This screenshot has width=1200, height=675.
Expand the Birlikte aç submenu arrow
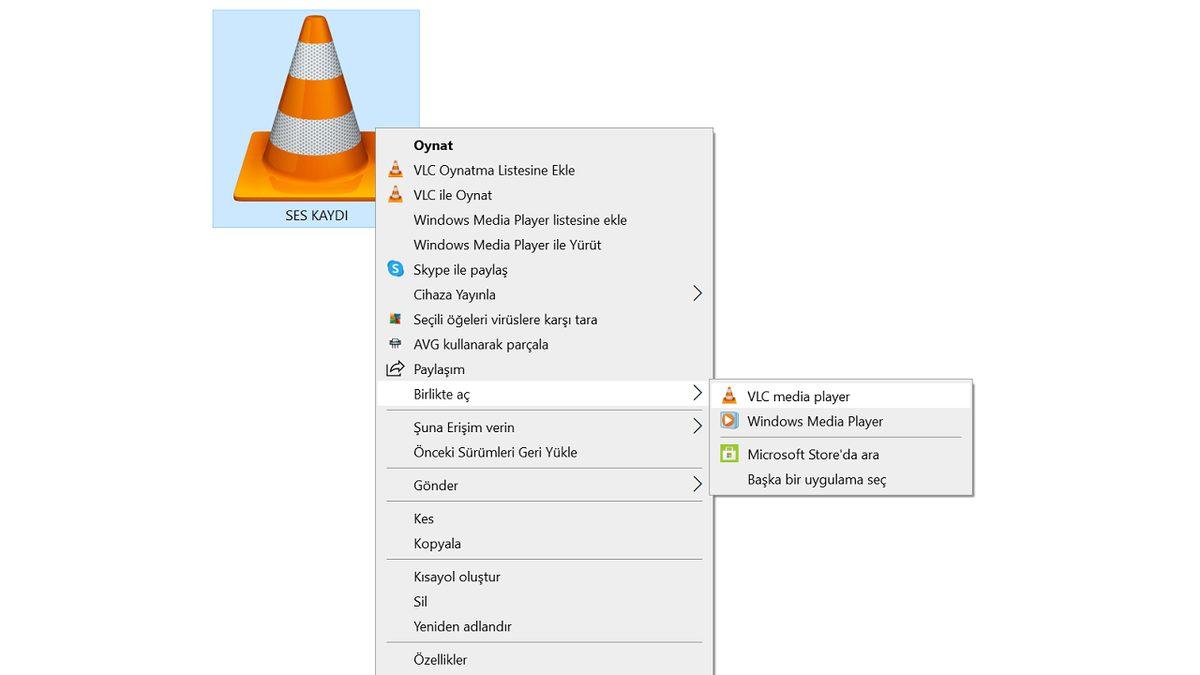tap(697, 394)
